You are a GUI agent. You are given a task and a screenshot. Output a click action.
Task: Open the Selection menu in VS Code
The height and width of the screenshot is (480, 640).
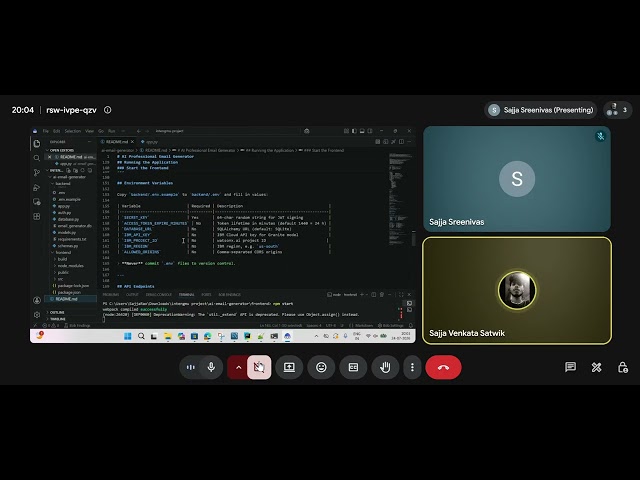point(73,131)
